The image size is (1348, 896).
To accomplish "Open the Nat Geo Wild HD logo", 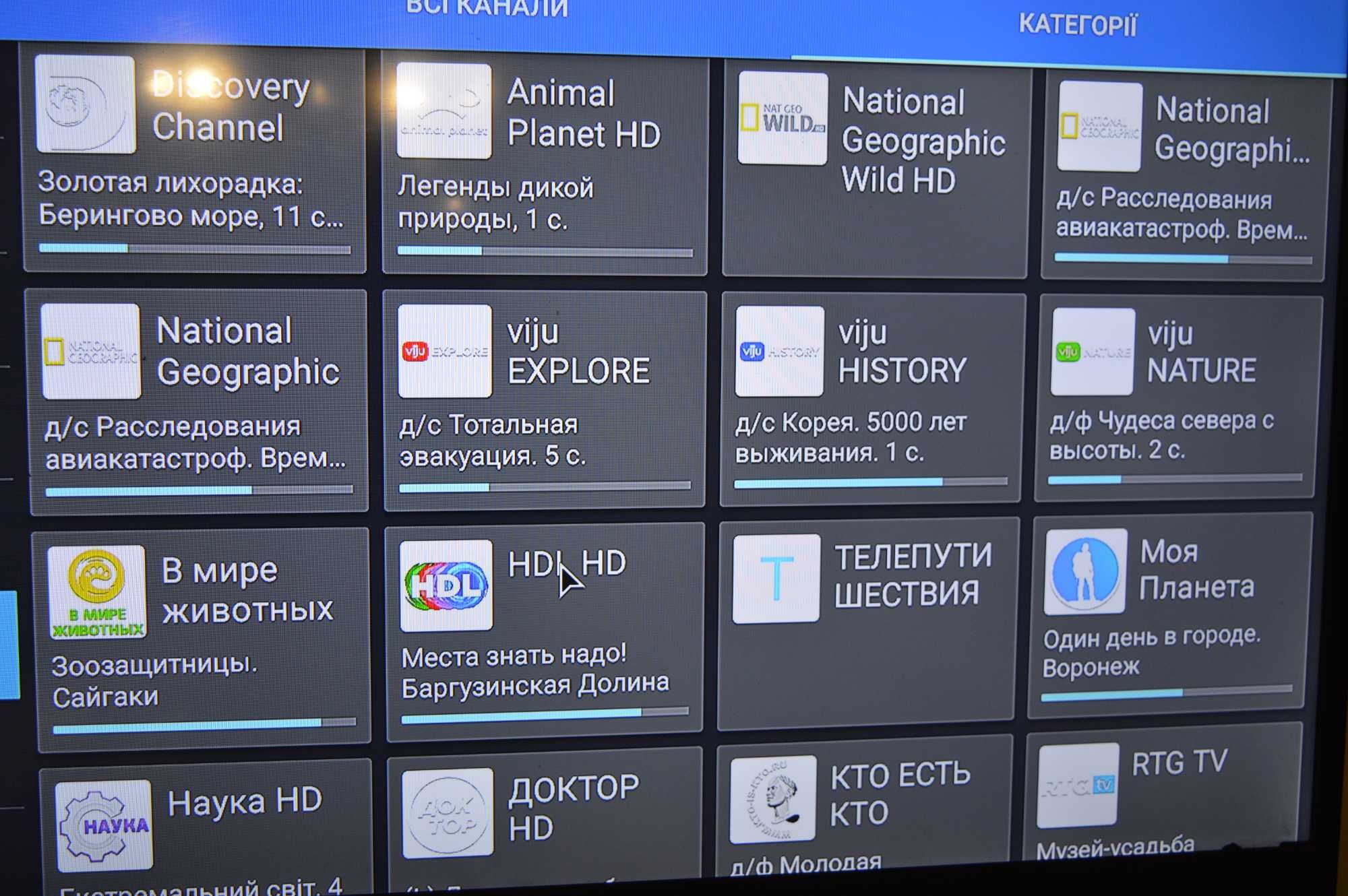I will [783, 118].
